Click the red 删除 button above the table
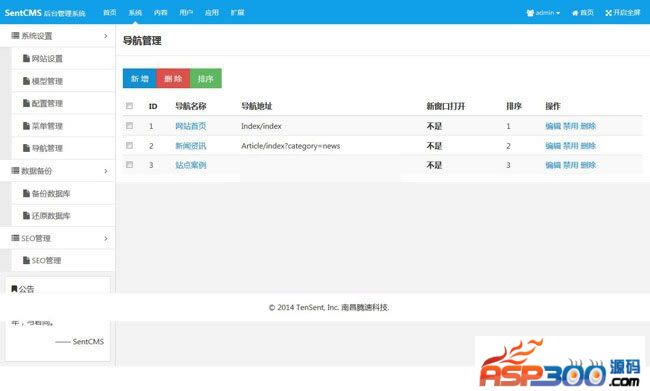Image resolution: width=650 pixels, height=391 pixels. pos(173,78)
